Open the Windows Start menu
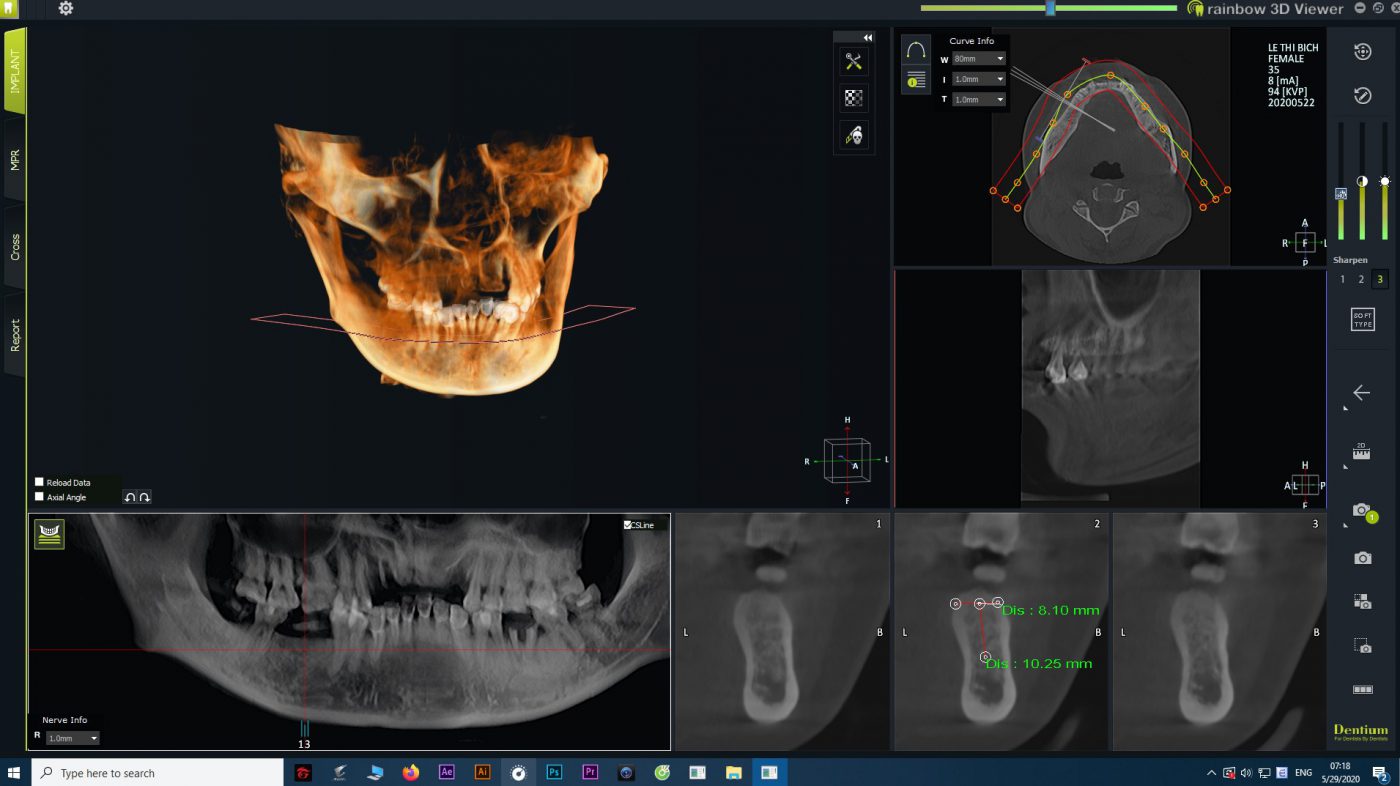Image resolution: width=1400 pixels, height=786 pixels. pyautogui.click(x=15, y=772)
